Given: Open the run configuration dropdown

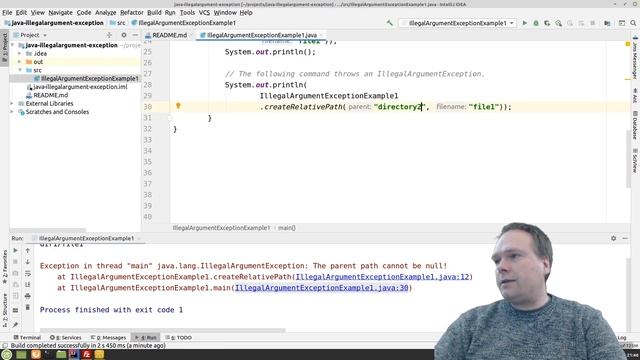Looking at the screenshot, I should [x=458, y=23].
